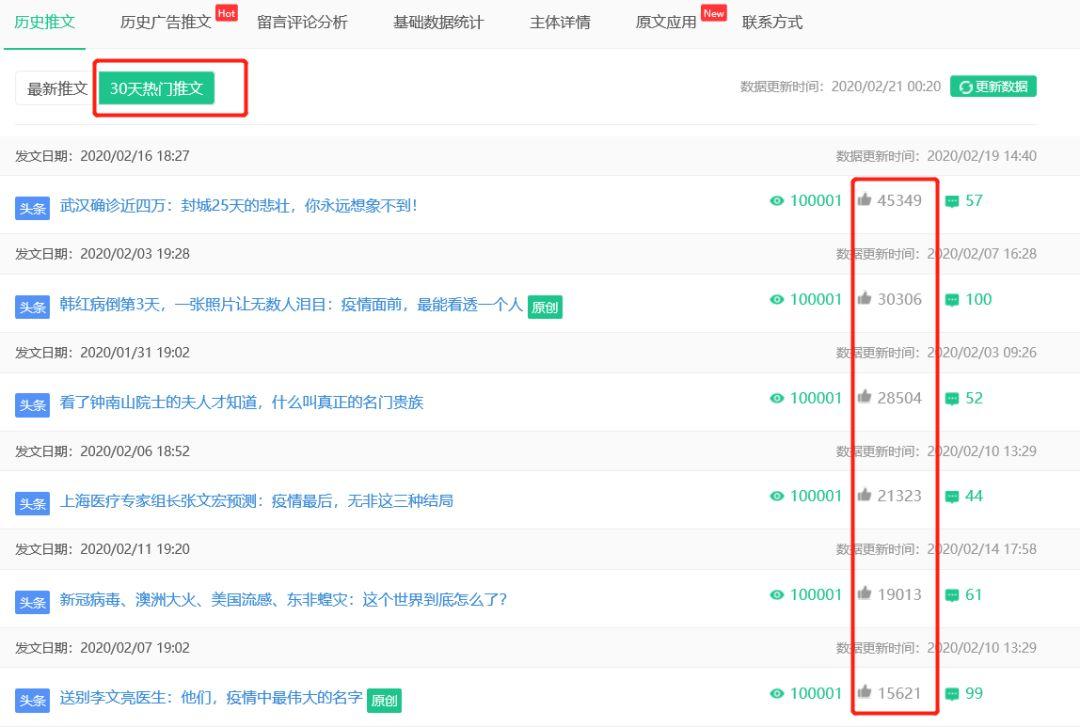1080x727 pixels.
Task: Select the 30天热门推文 filter
Action: (156, 89)
